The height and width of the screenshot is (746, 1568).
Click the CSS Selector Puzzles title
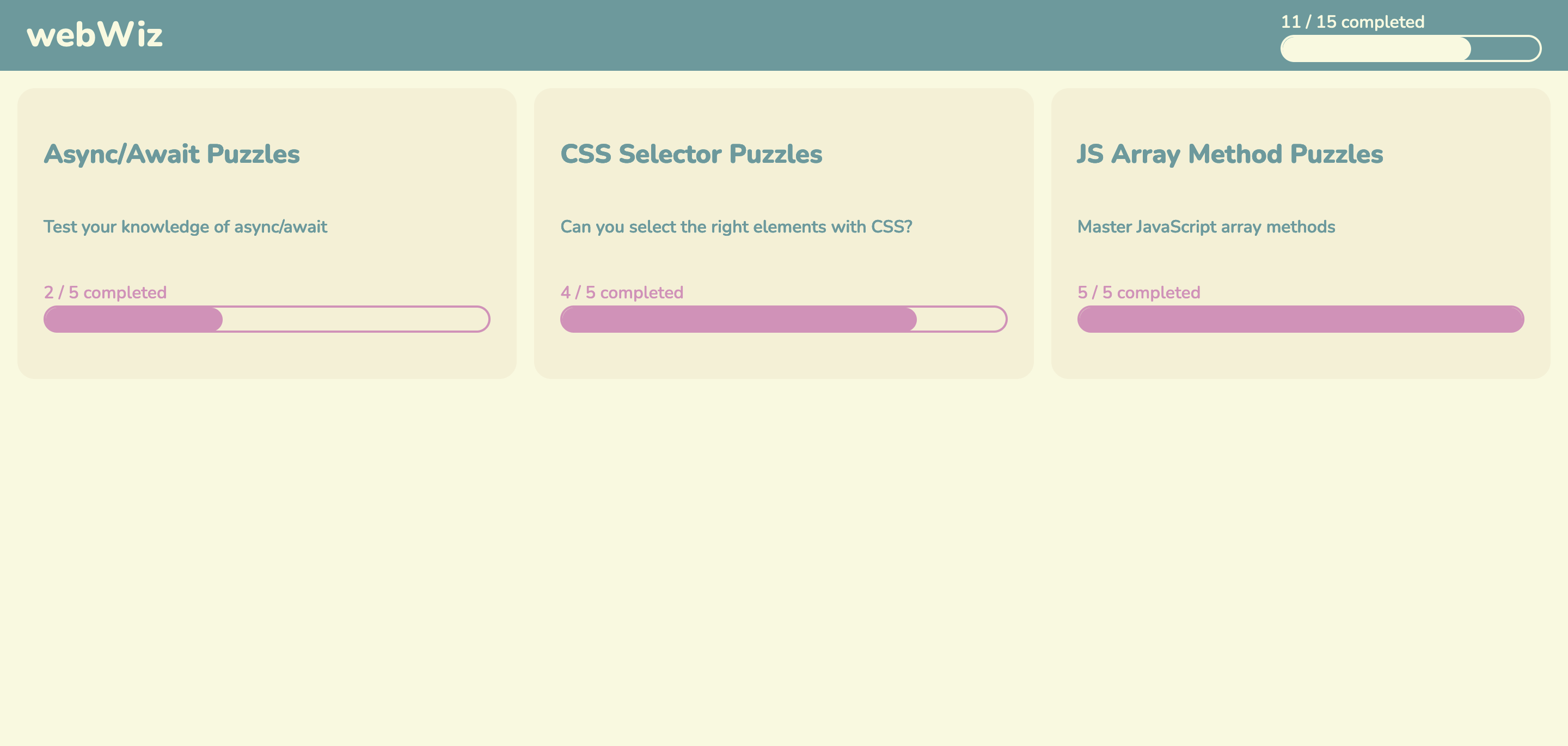(x=691, y=154)
